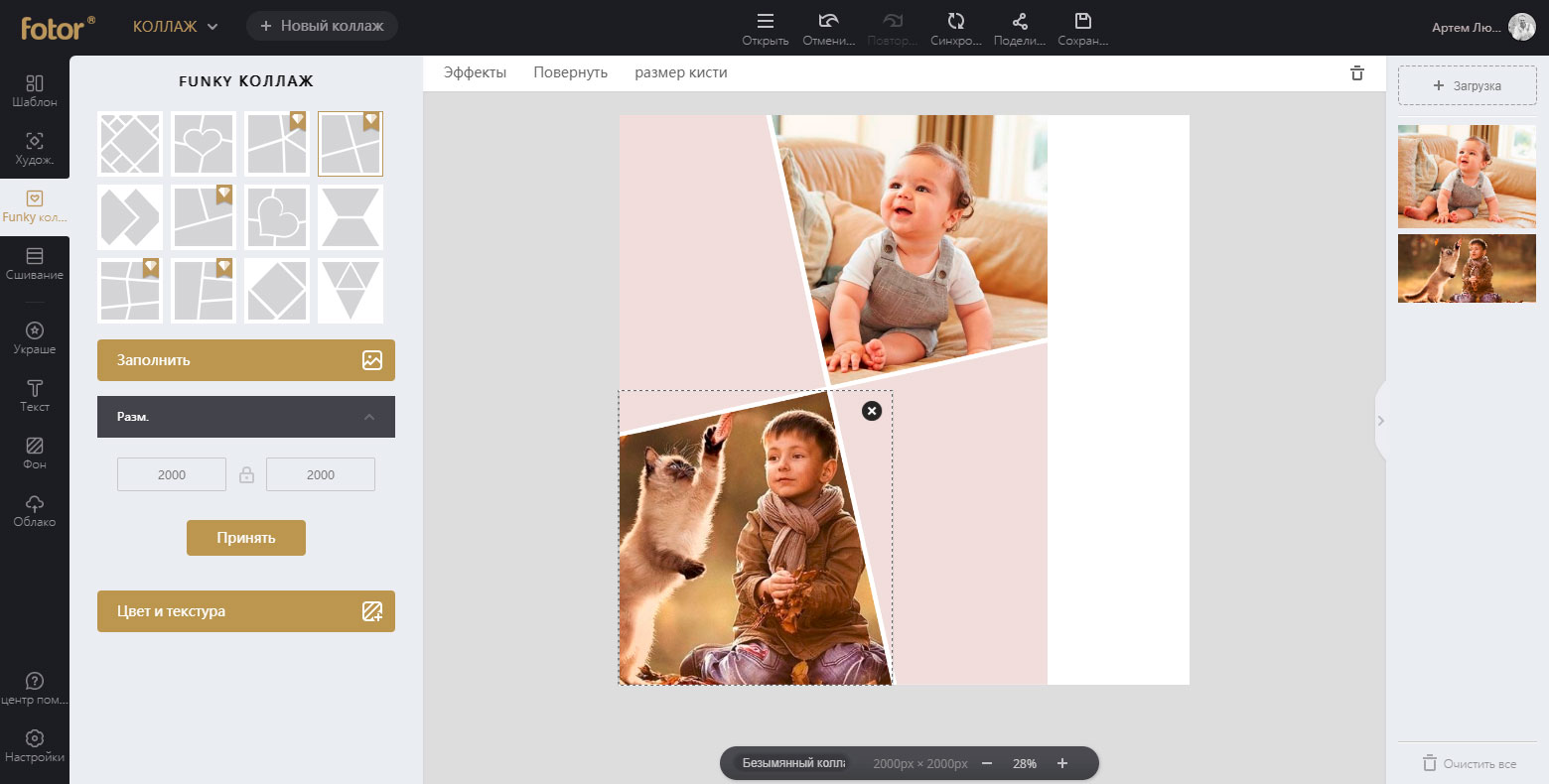Choose the heart-shaped collage layout in the top row

[204, 144]
